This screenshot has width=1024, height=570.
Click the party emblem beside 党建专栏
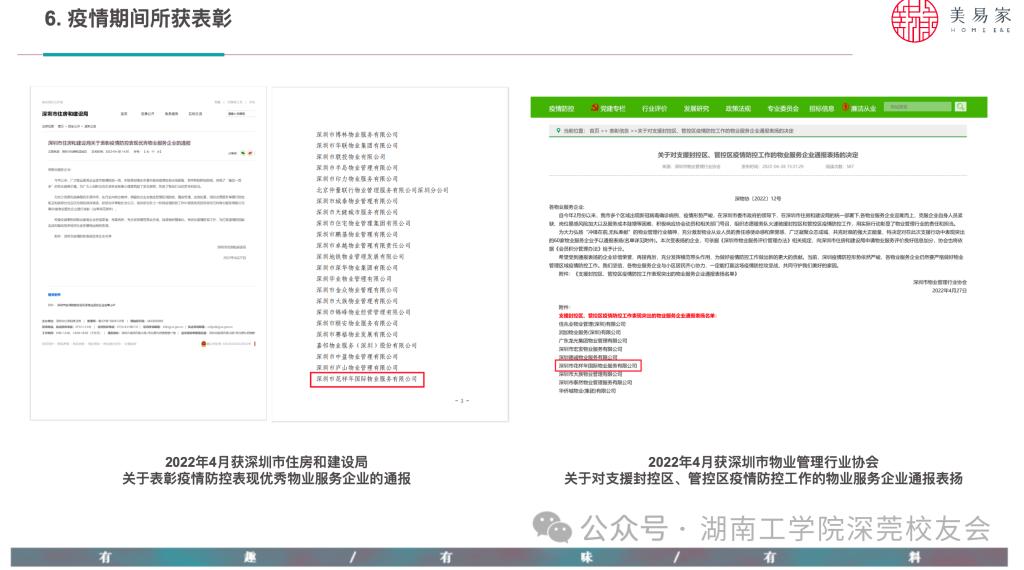(593, 107)
